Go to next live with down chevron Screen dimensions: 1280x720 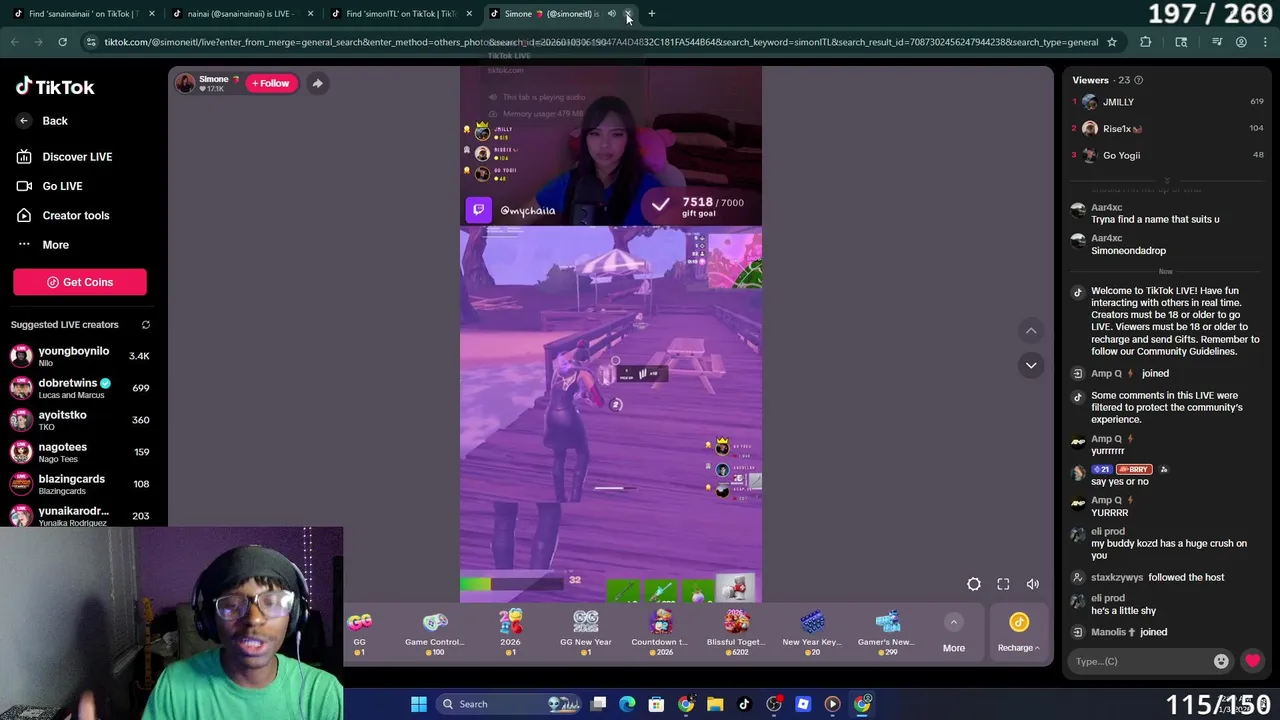click(1031, 365)
